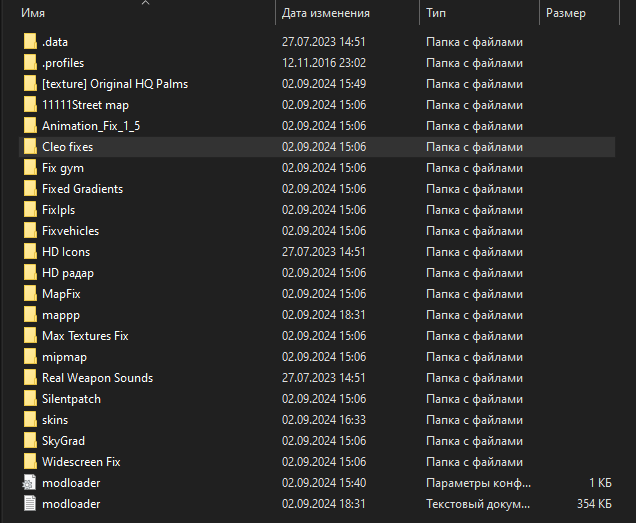
Task: Select the modloader text document icon
Action: point(30,504)
